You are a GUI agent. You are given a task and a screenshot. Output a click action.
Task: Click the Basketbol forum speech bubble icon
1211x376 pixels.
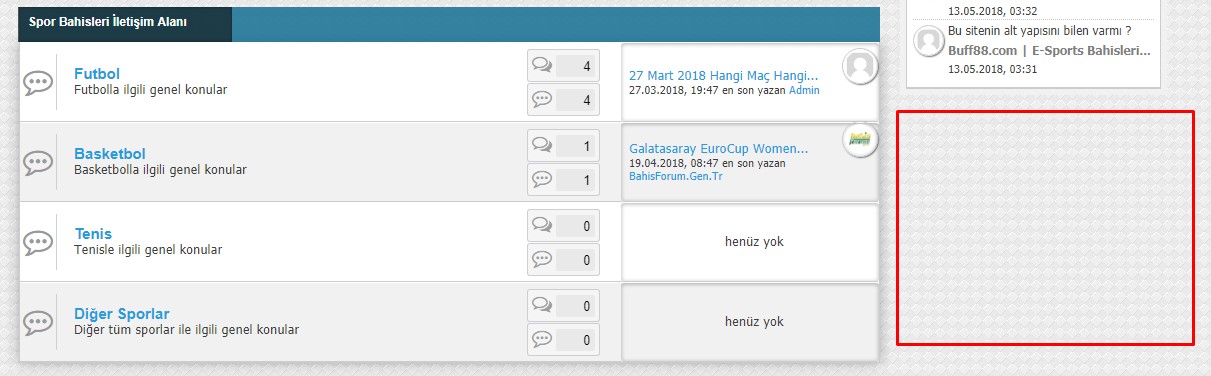pyautogui.click(x=38, y=163)
